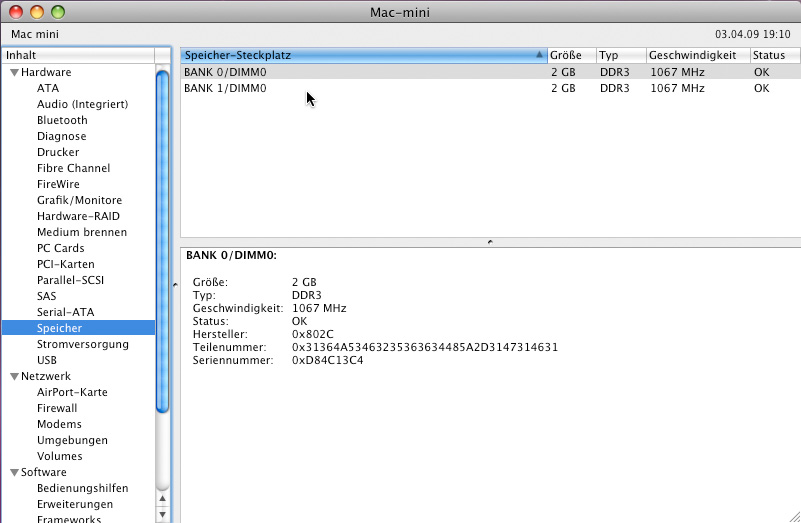Click the Mac mini label below the title bar

pyautogui.click(x=35, y=34)
